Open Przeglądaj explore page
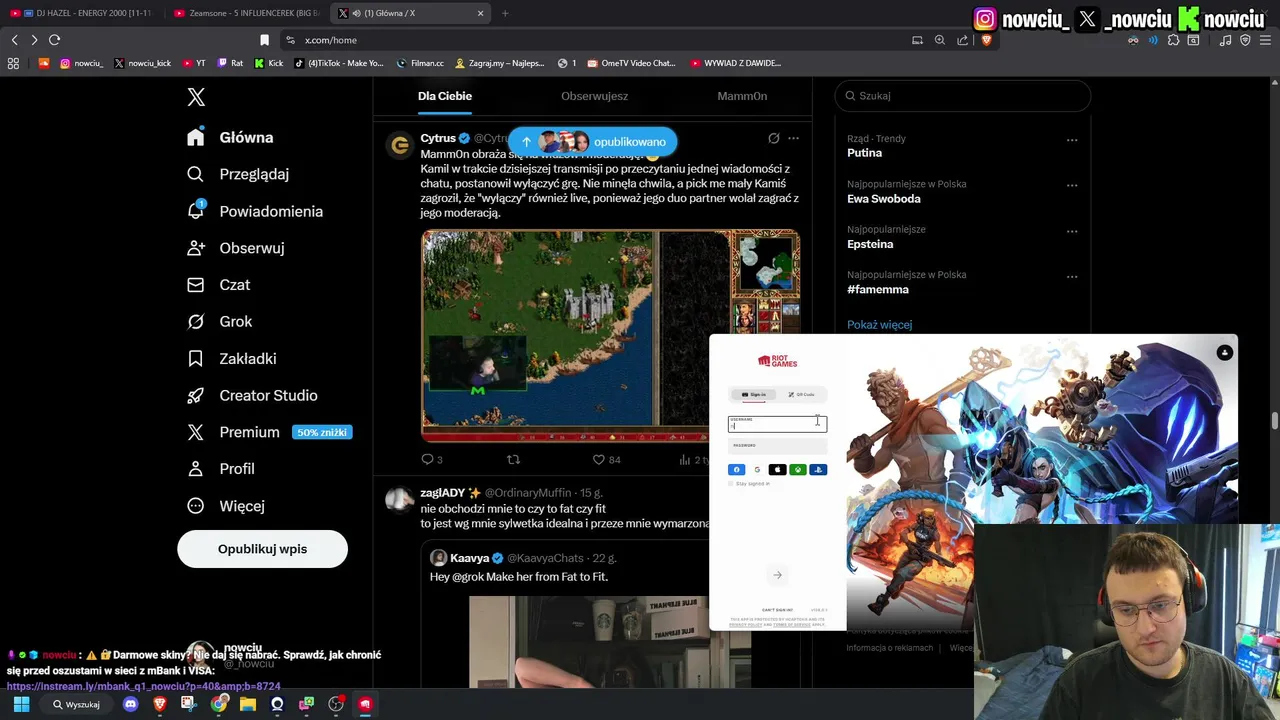Image resolution: width=1280 pixels, height=720 pixels. tap(238, 174)
